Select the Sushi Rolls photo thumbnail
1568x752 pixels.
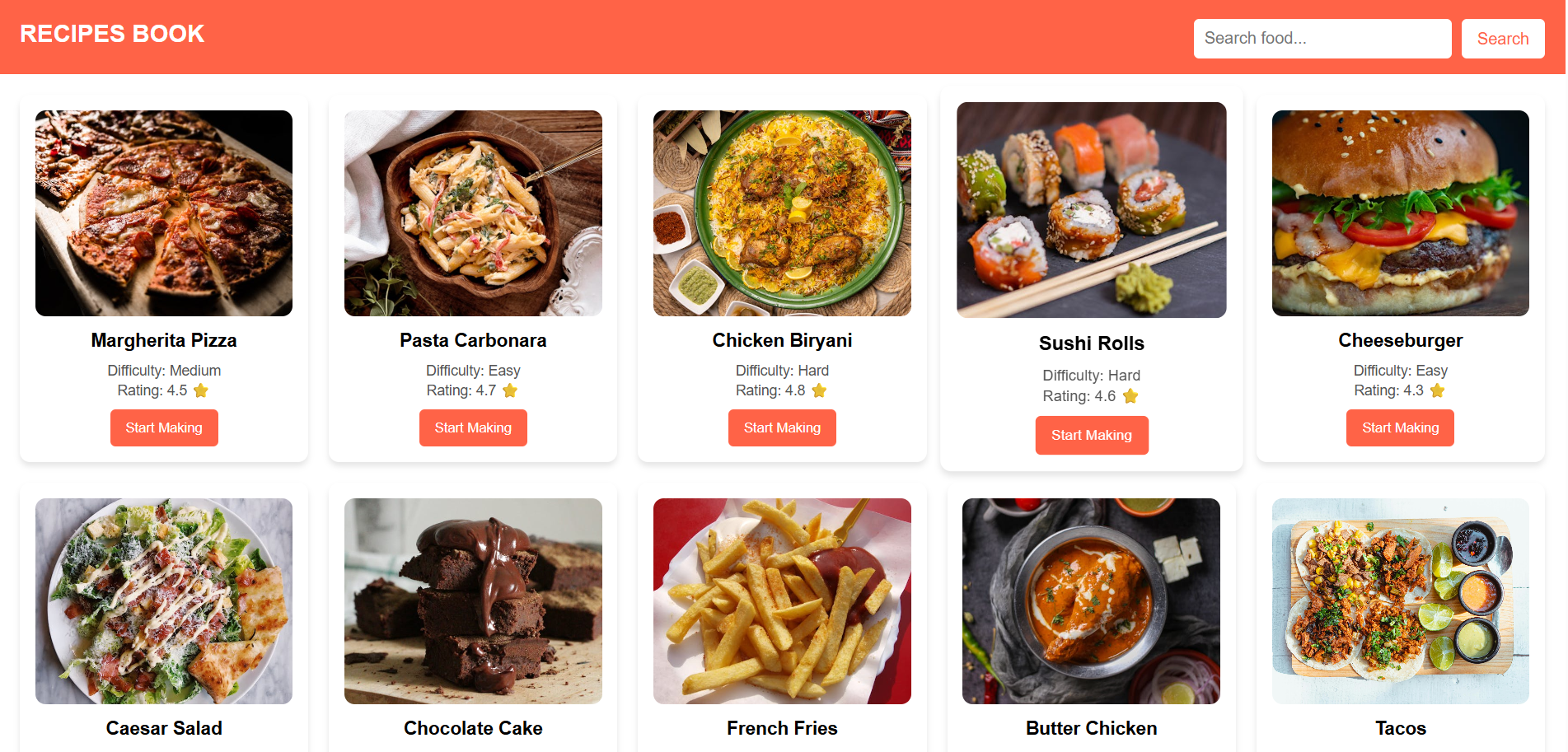(1092, 210)
